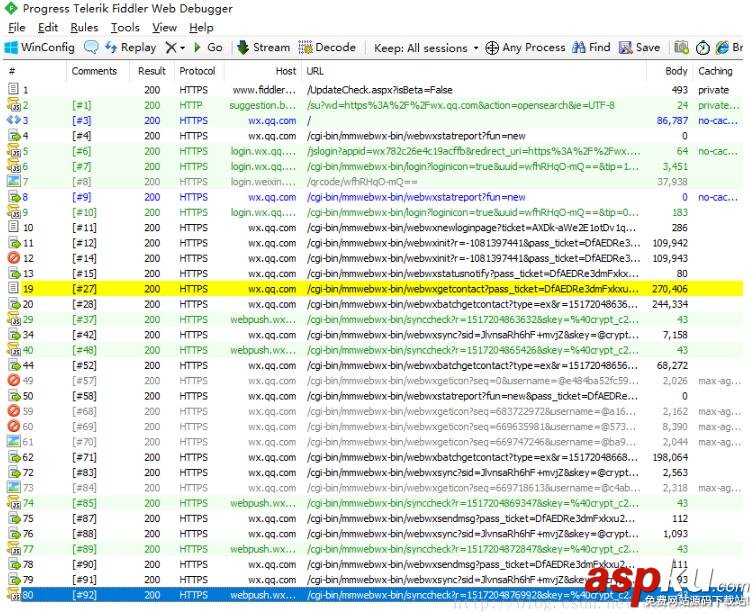Click the Remove X icon

pos(170,47)
